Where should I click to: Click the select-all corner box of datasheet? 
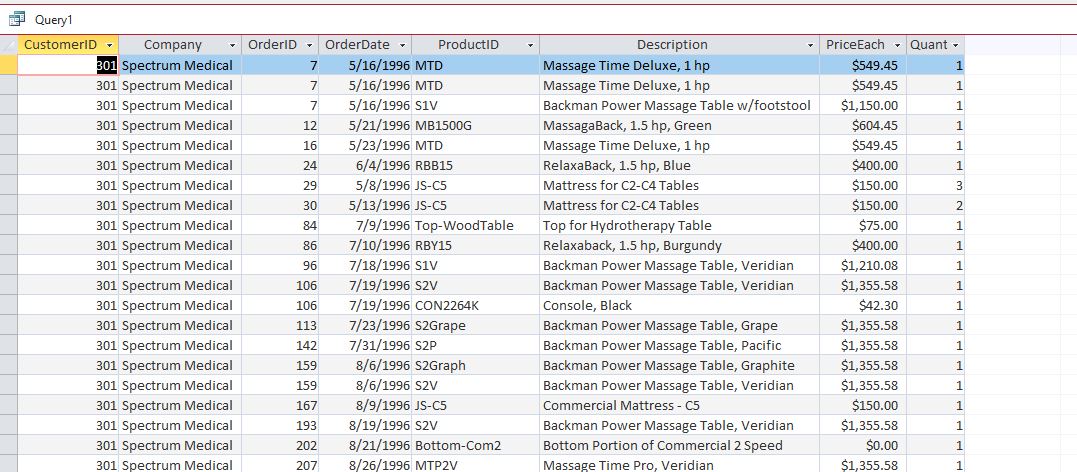pos(9,45)
